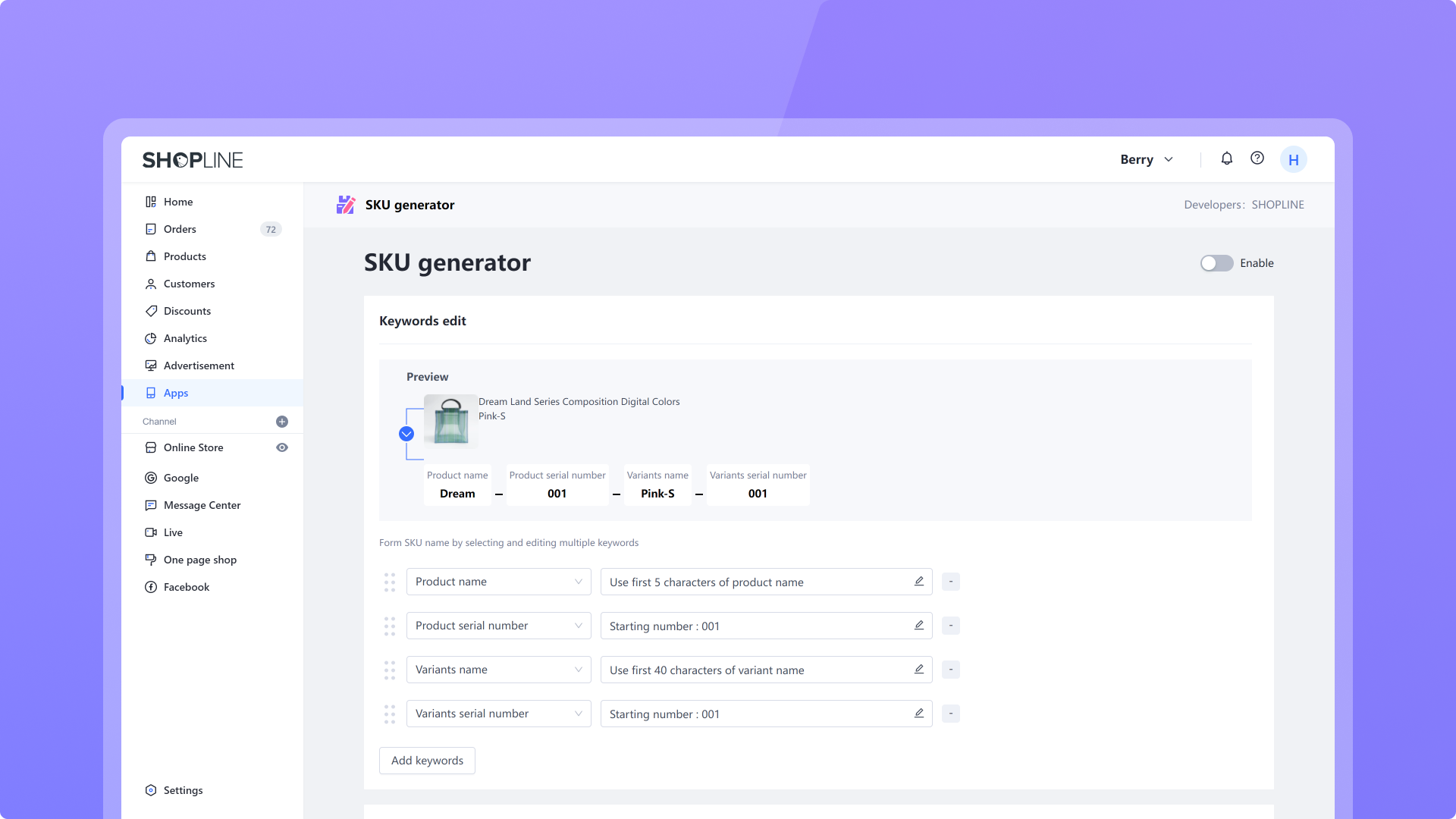The width and height of the screenshot is (1456, 819).
Task: Open the Product name keyword dropdown
Action: tap(498, 582)
